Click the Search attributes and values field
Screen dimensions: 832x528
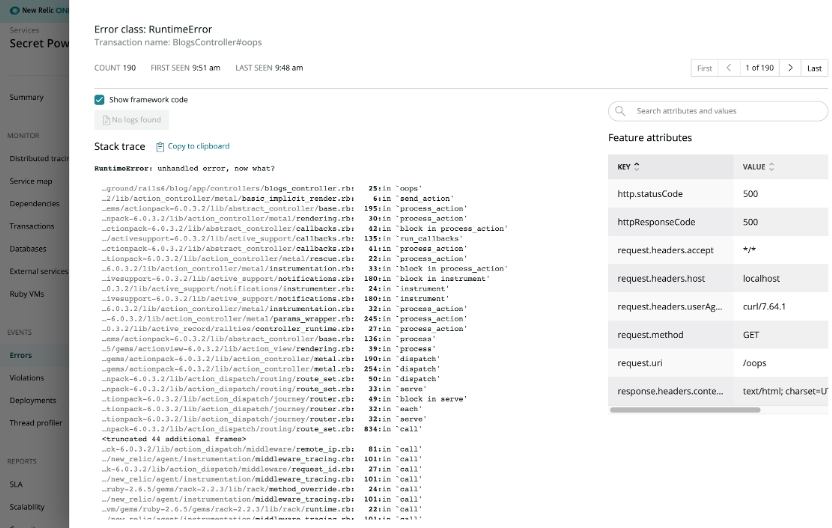(x=718, y=111)
